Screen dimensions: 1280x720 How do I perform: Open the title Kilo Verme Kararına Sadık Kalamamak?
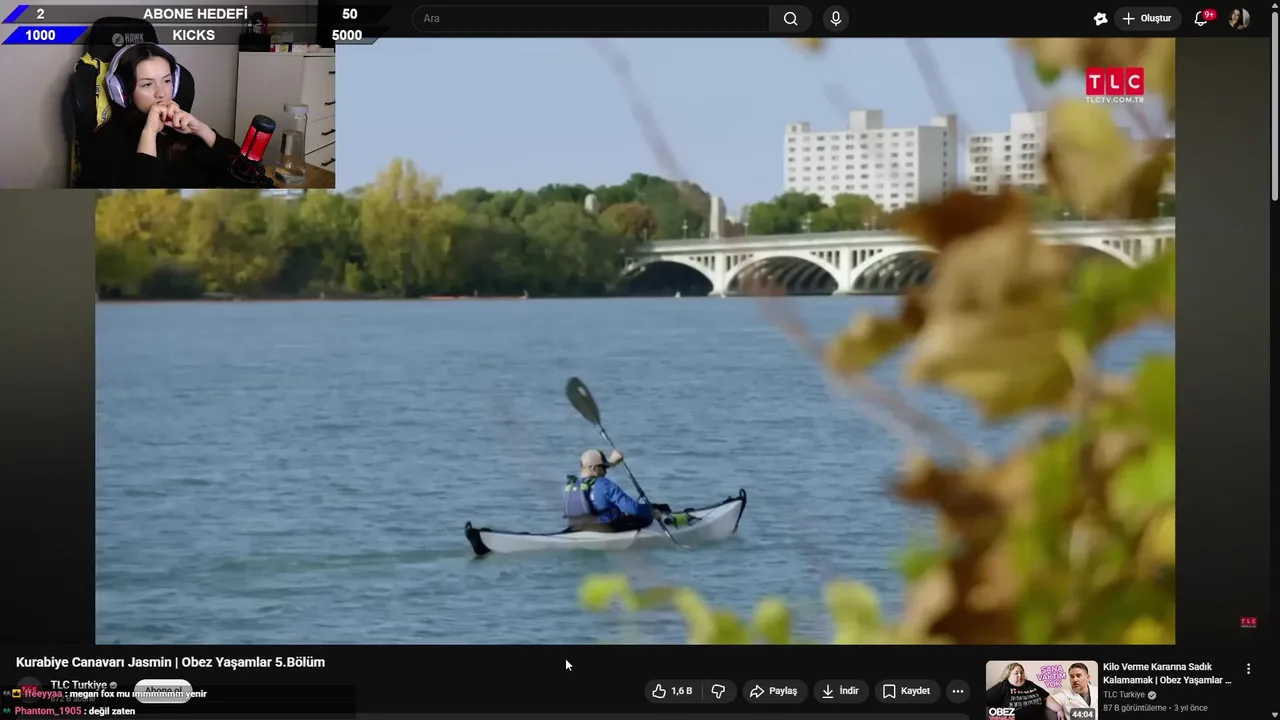pos(1167,673)
